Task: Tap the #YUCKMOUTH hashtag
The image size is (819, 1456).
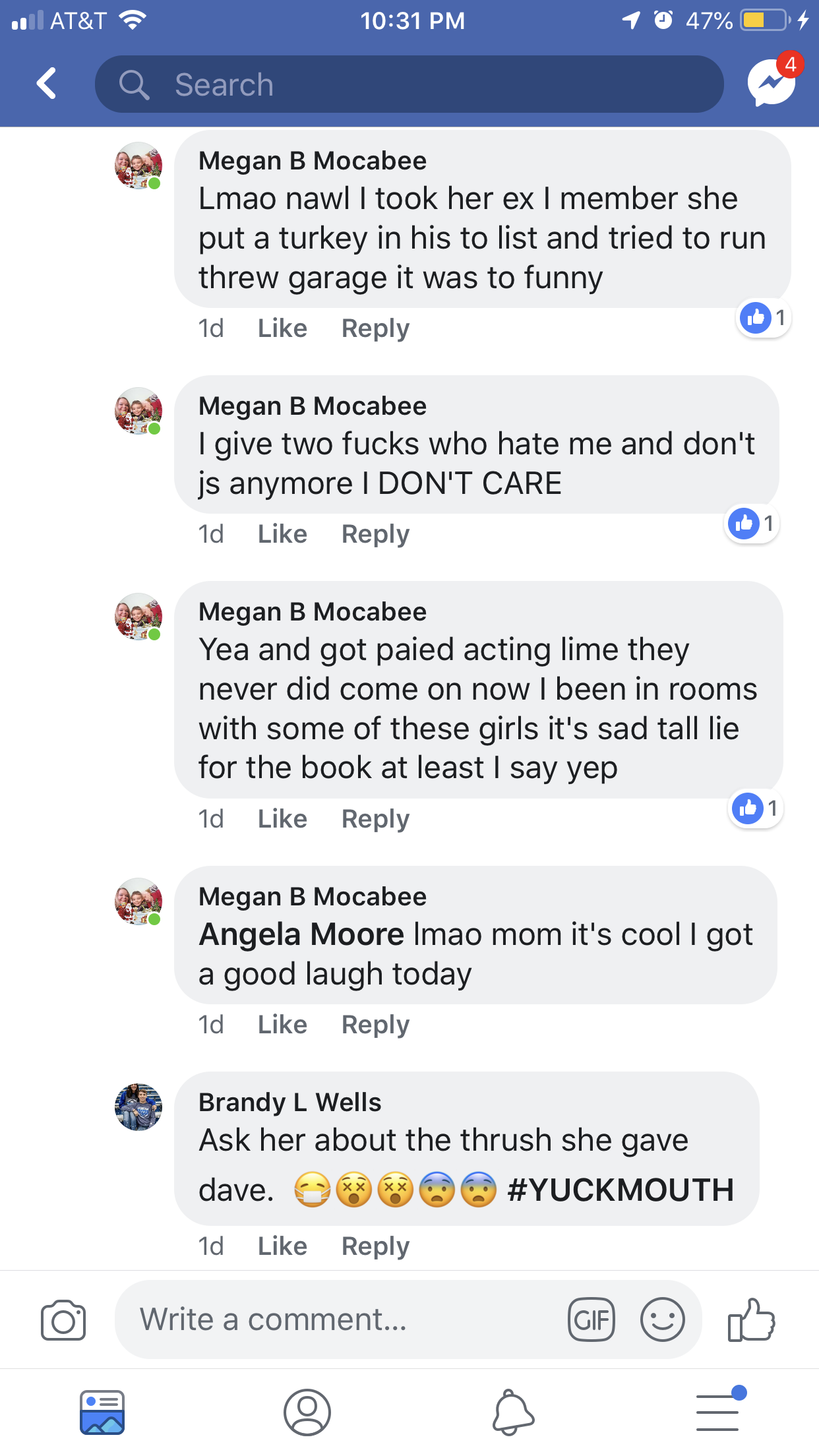Action: point(620,1190)
